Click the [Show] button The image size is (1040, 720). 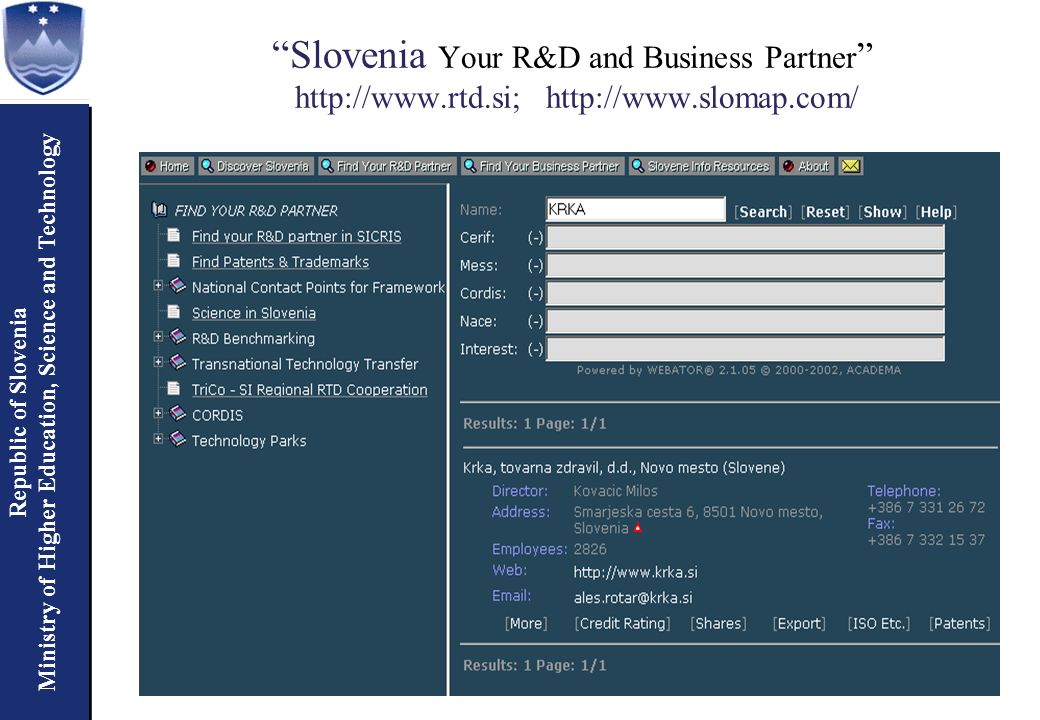pyautogui.click(x=882, y=212)
